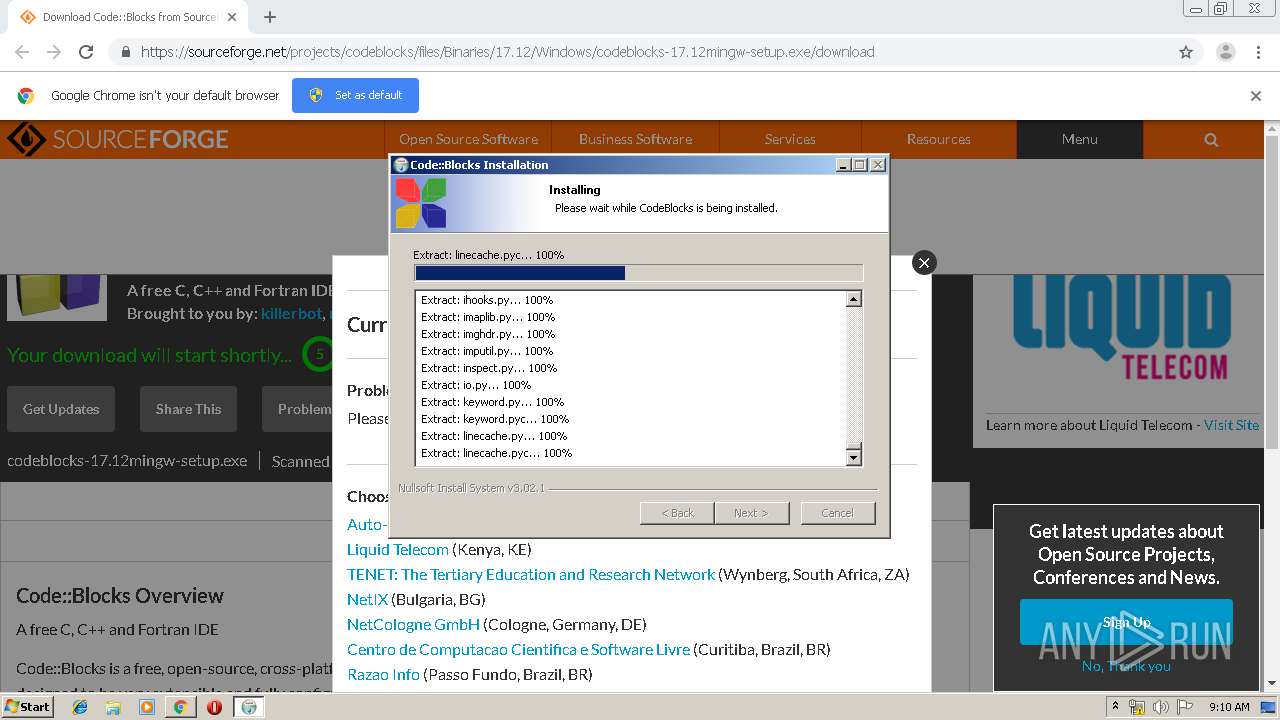This screenshot has height=720, width=1280.
Task: Open the NetCologne GmbH mirror link
Action: 413,624
